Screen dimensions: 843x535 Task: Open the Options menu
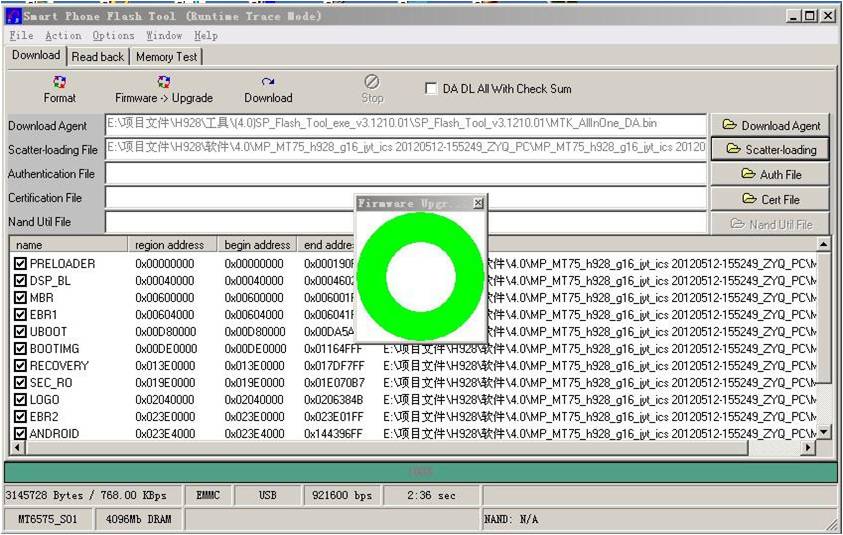click(113, 35)
